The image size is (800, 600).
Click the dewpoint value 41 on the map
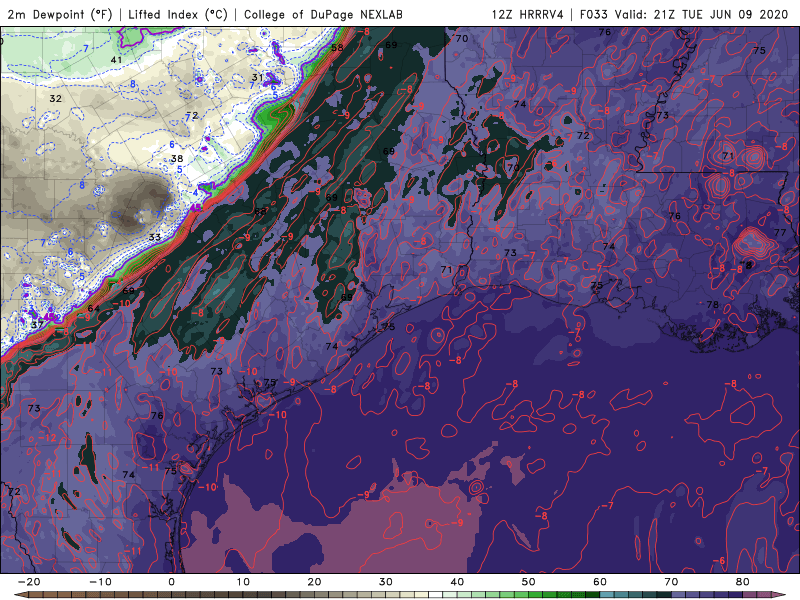[116, 60]
